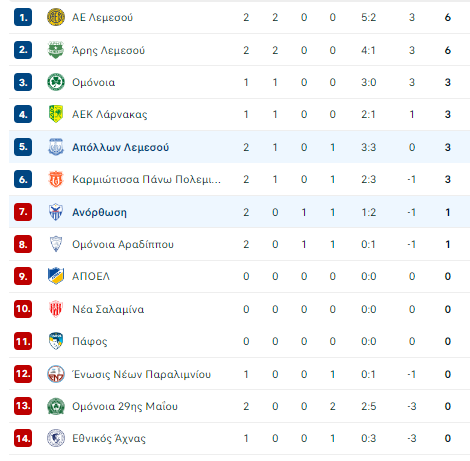Viewport: 470px width, 461px height.
Task: Click the red rank 7 position badge
Action: pyautogui.click(x=23, y=212)
